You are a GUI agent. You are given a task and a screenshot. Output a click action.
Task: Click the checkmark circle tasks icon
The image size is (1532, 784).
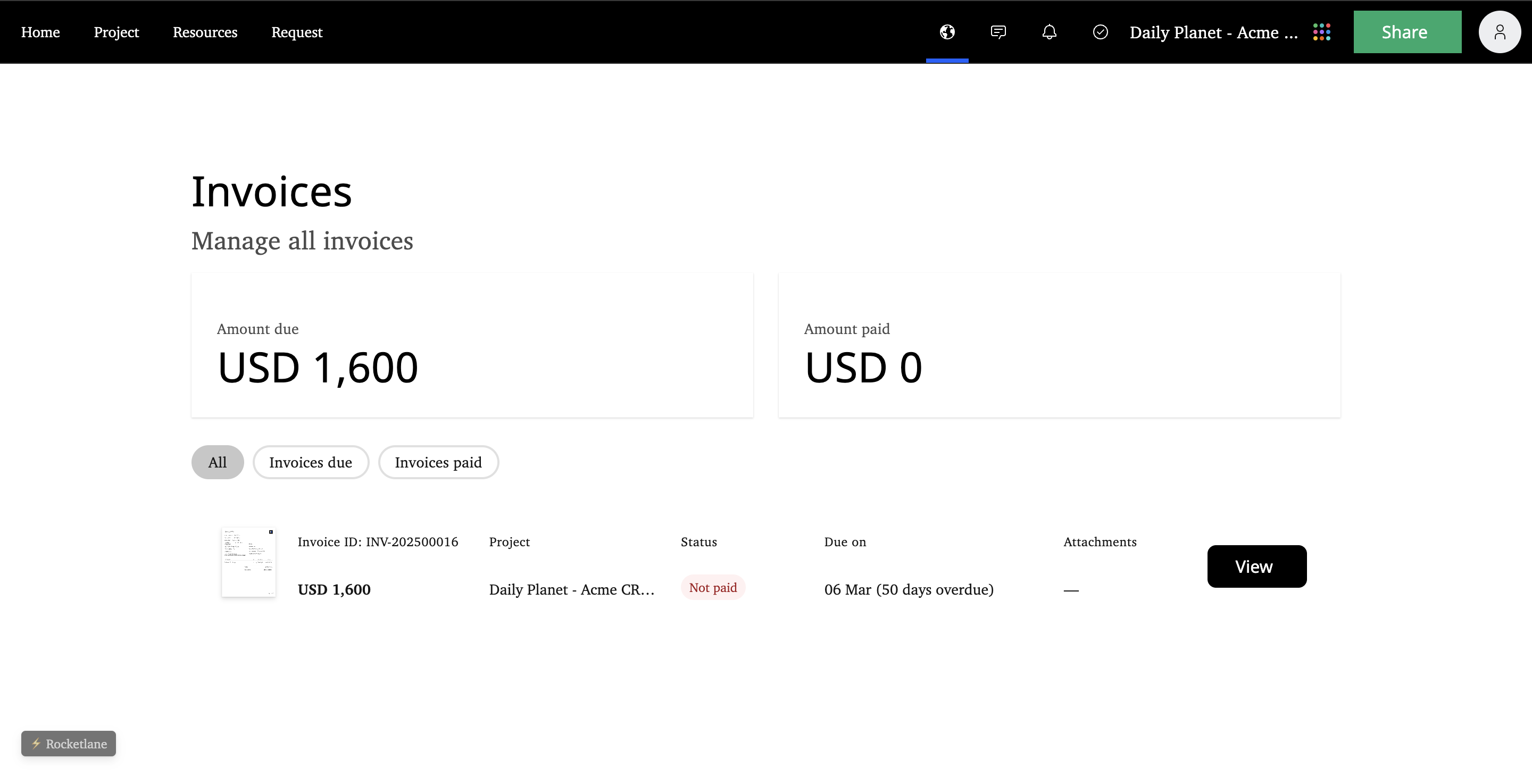[1100, 32]
